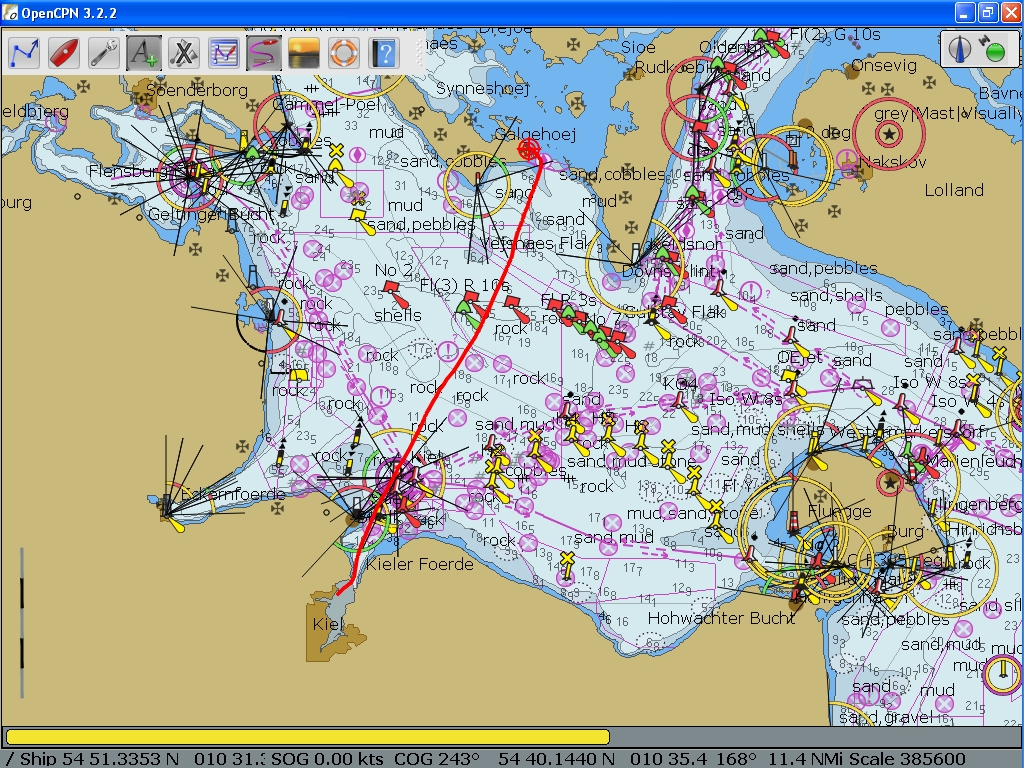Image resolution: width=1024 pixels, height=768 pixels.
Task: Maximize the OpenCPN window
Action: click(x=988, y=12)
